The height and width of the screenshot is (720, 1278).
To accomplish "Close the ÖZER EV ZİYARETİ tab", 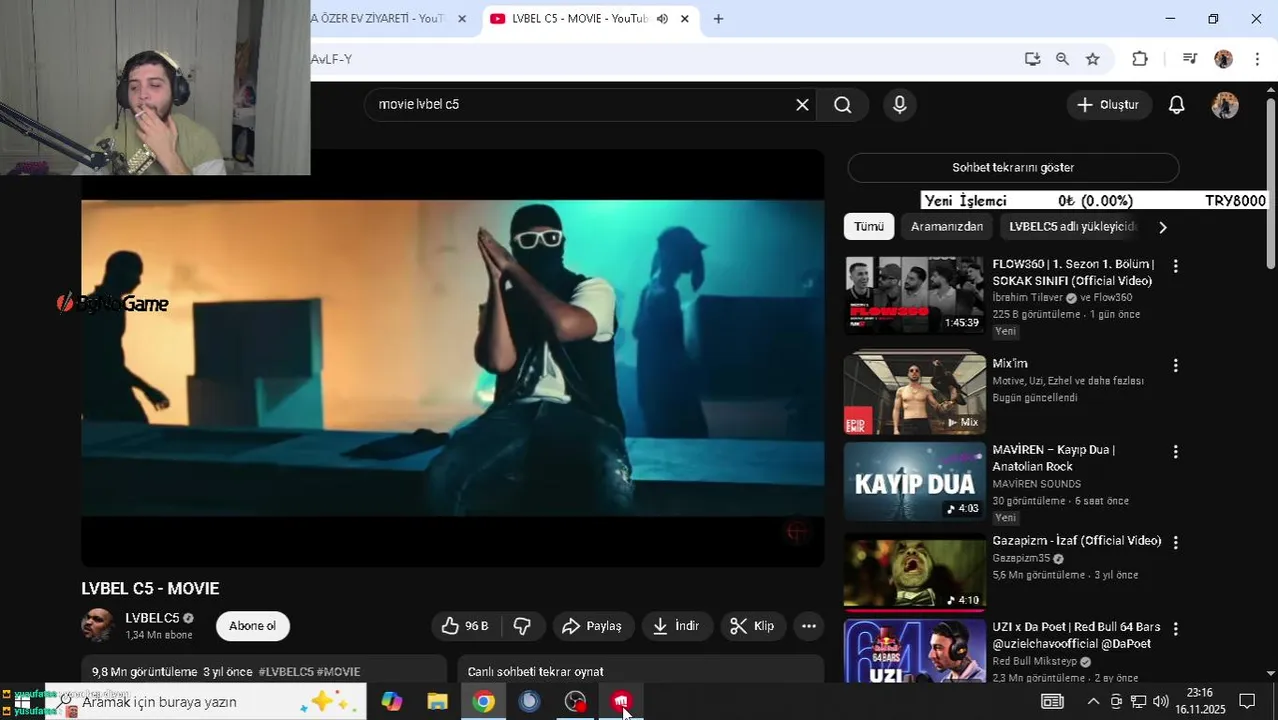I will click(x=462, y=18).
